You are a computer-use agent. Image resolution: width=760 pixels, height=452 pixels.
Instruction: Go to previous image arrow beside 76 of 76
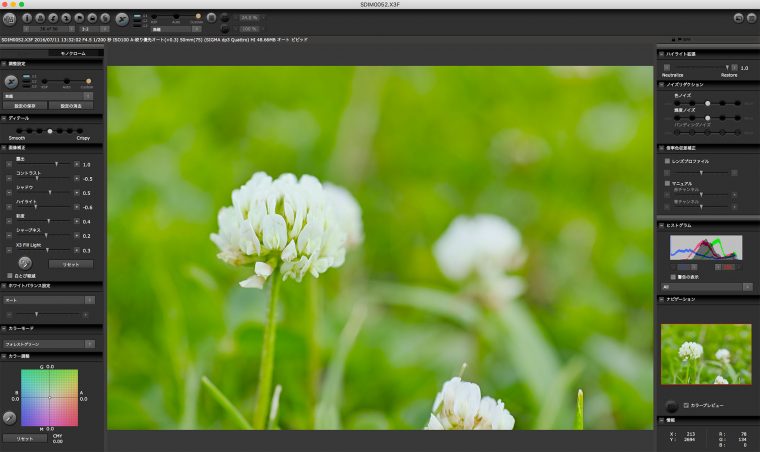click(x=26, y=29)
